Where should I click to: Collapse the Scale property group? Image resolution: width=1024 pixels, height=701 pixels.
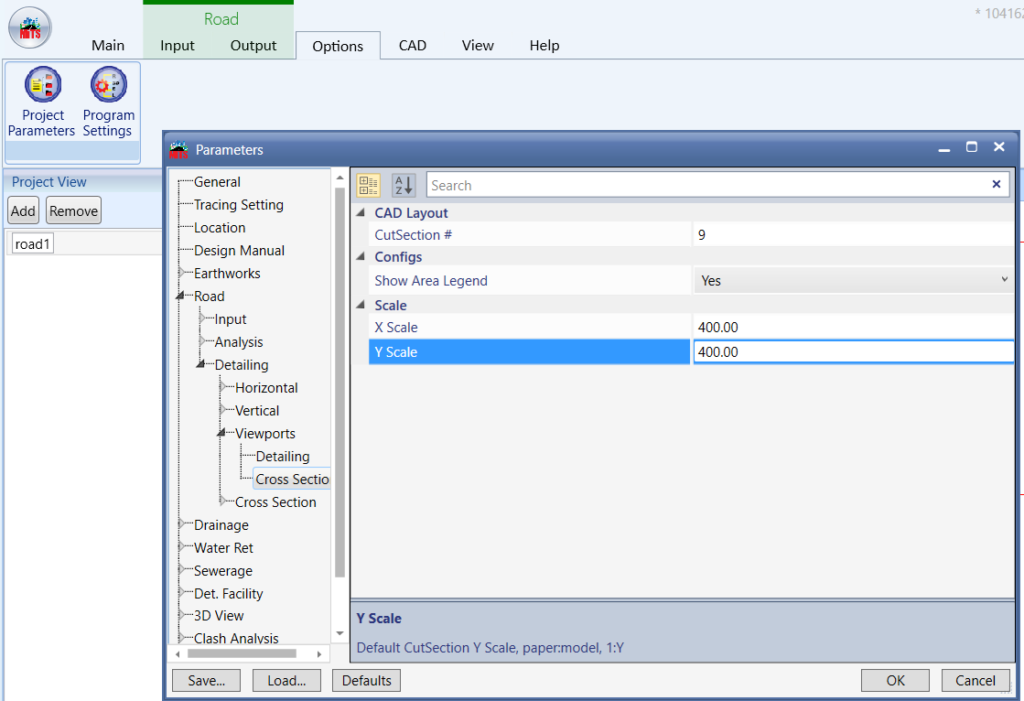(x=360, y=305)
